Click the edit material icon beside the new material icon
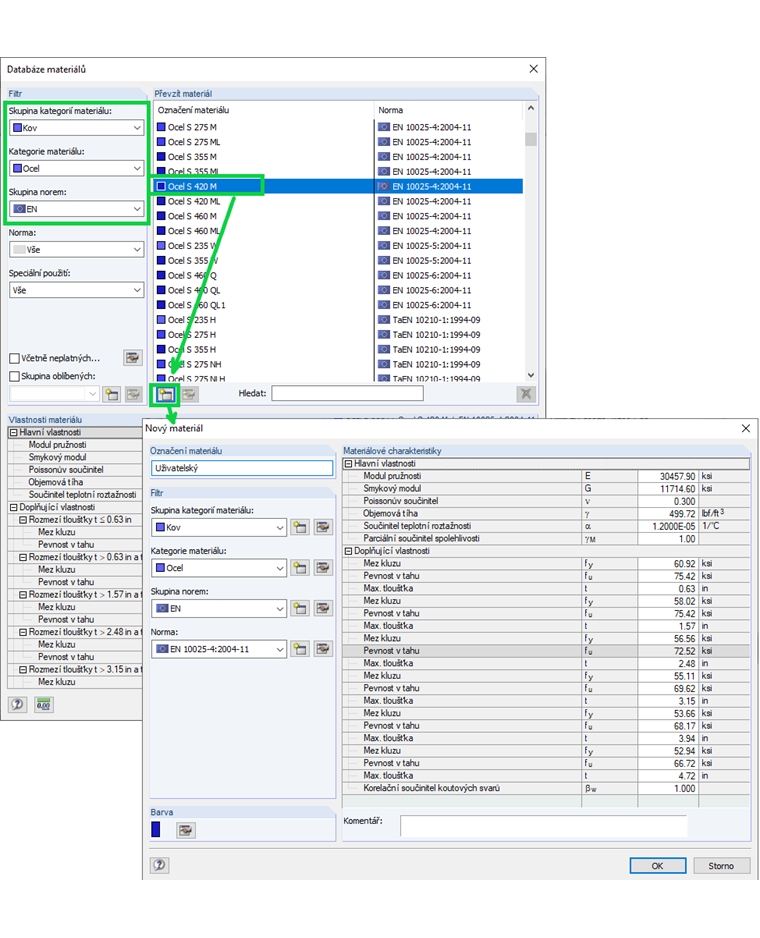Image resolution: width=760 pixels, height=938 pixels. (190, 394)
